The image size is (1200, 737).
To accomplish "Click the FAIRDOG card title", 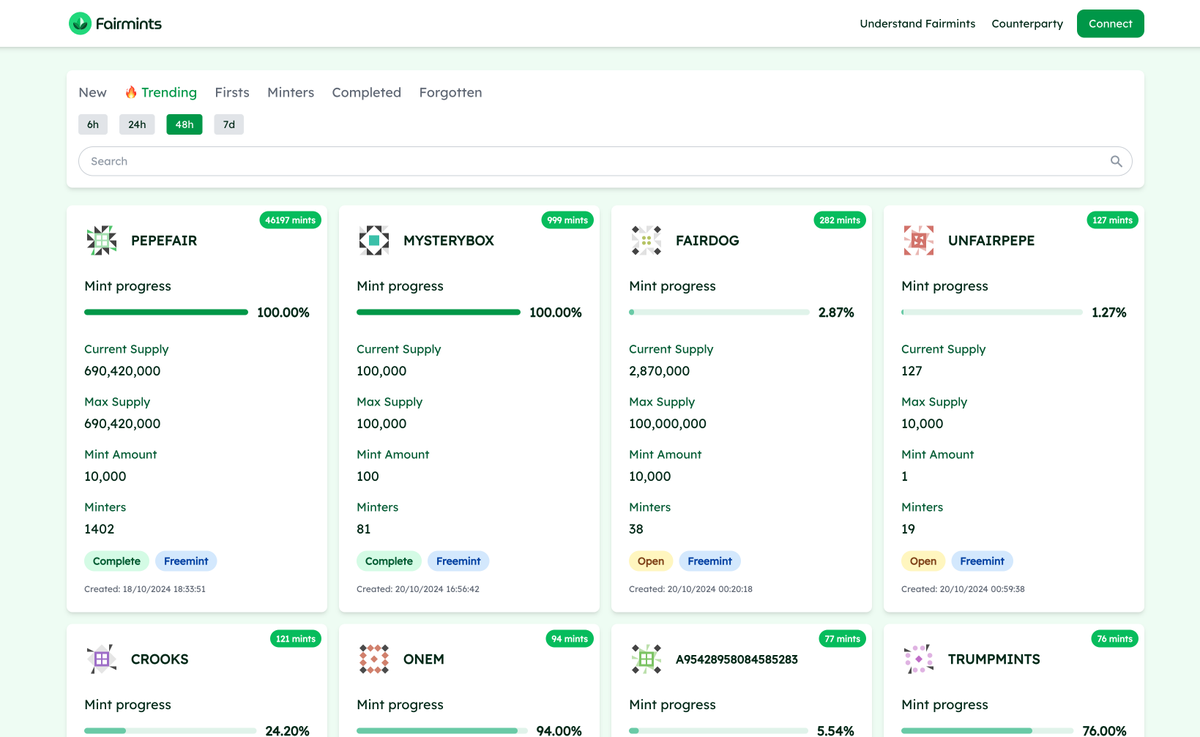I will (x=707, y=241).
